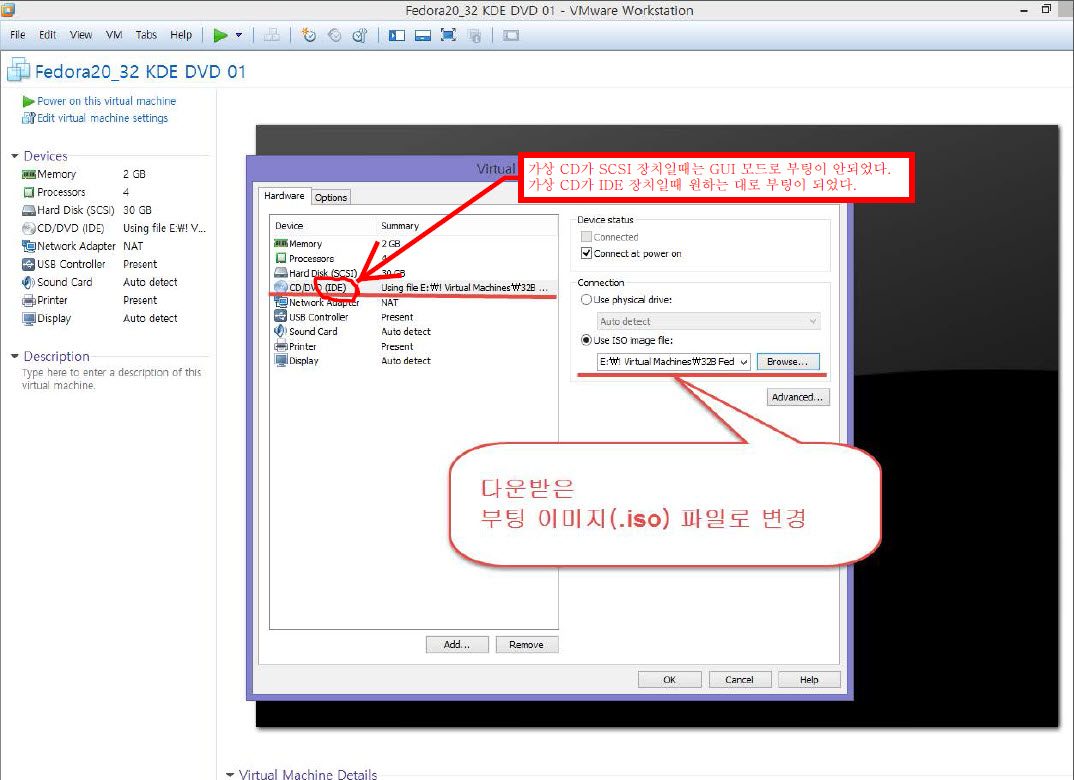This screenshot has width=1074, height=780.
Task: Select Display row in the dialog hardware list
Action: point(414,361)
